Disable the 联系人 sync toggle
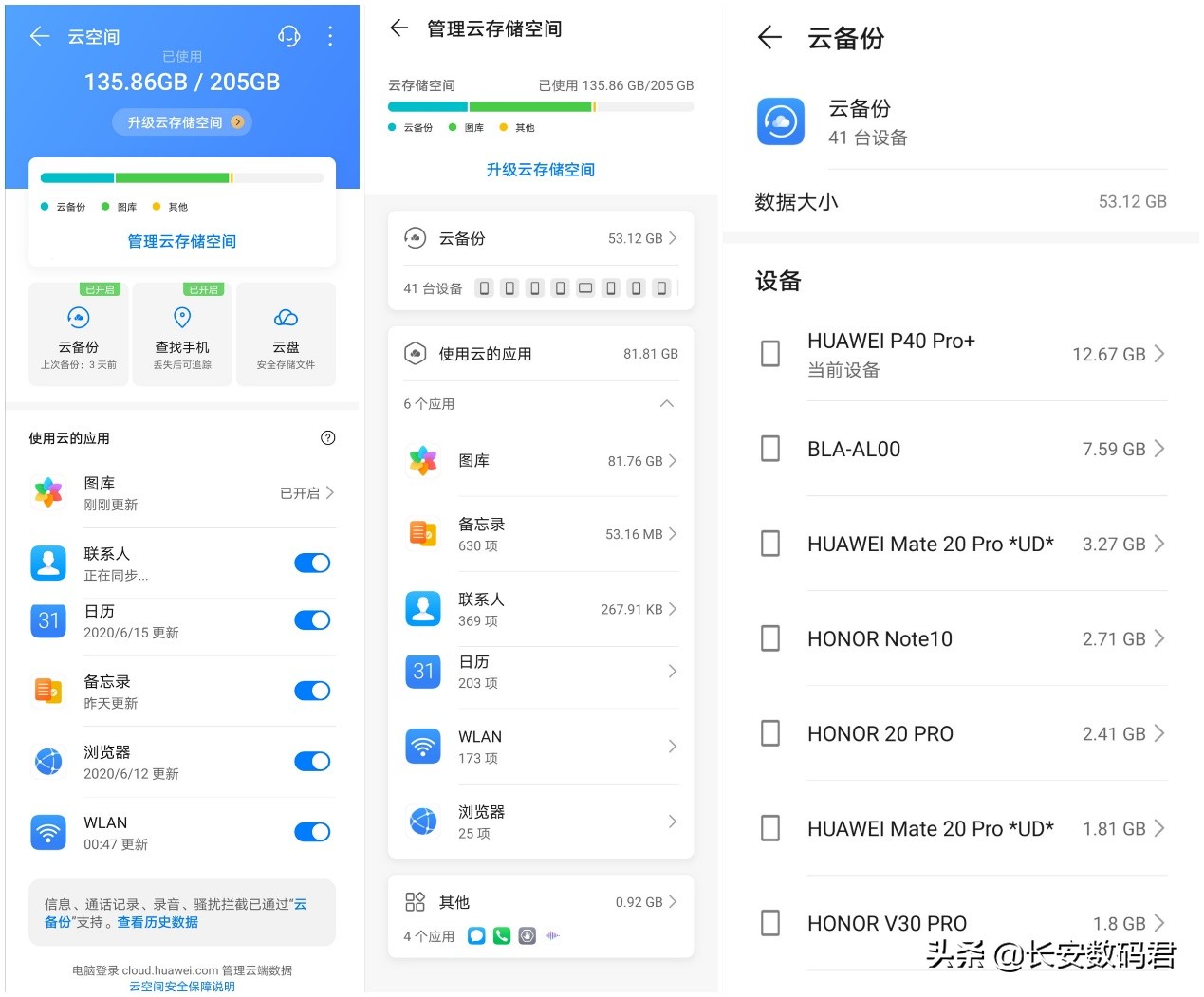The height and width of the screenshot is (997, 1204). (312, 563)
